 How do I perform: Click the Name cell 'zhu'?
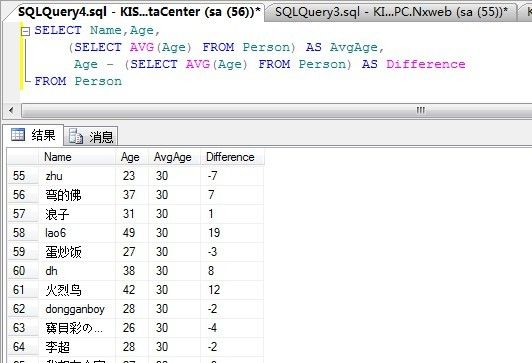[x=77, y=176]
